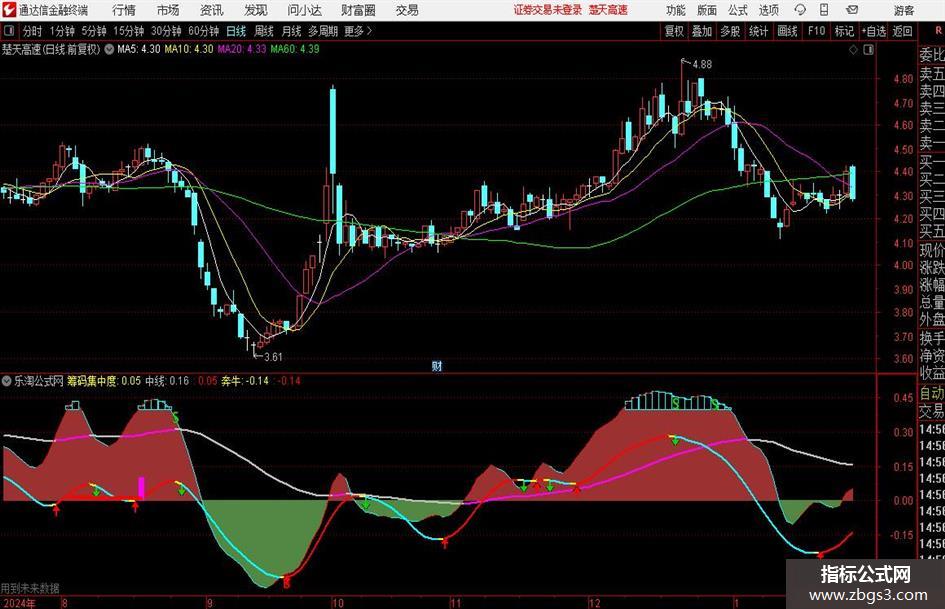Switch to the 15分钟 period tab
The height and width of the screenshot is (609, 945).
(x=129, y=31)
